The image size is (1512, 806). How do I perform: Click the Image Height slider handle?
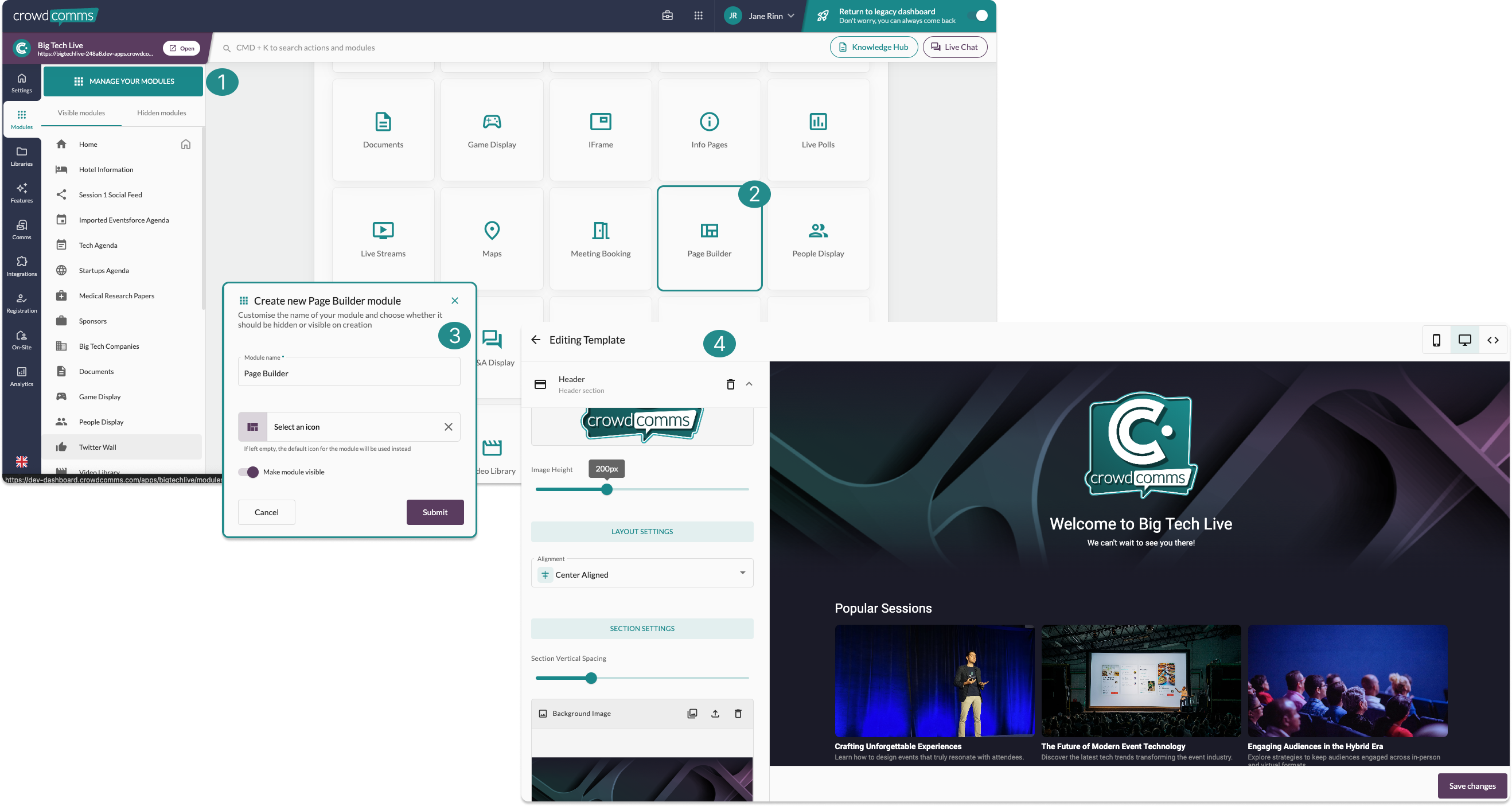coord(607,489)
